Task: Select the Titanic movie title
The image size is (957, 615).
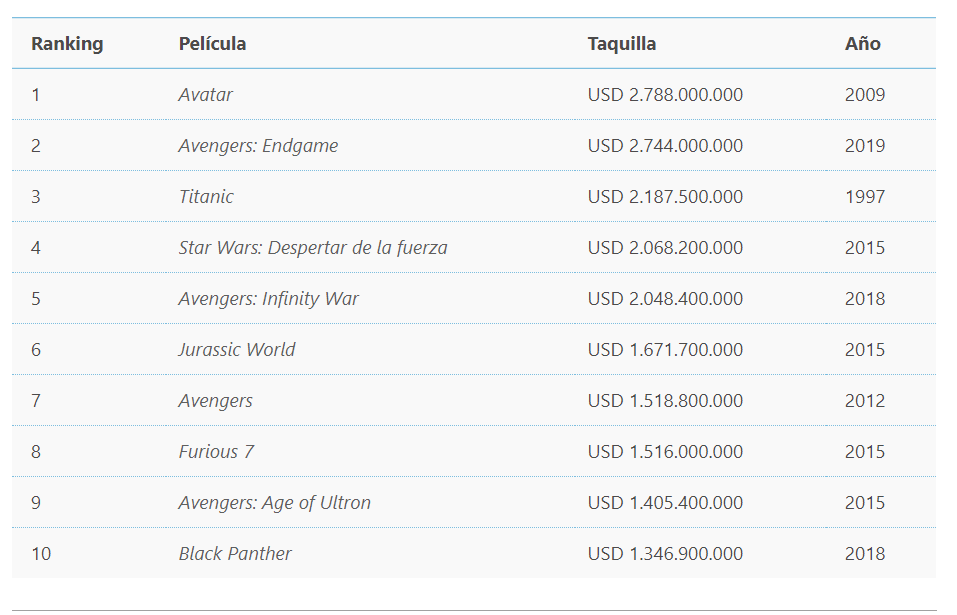Action: [206, 197]
